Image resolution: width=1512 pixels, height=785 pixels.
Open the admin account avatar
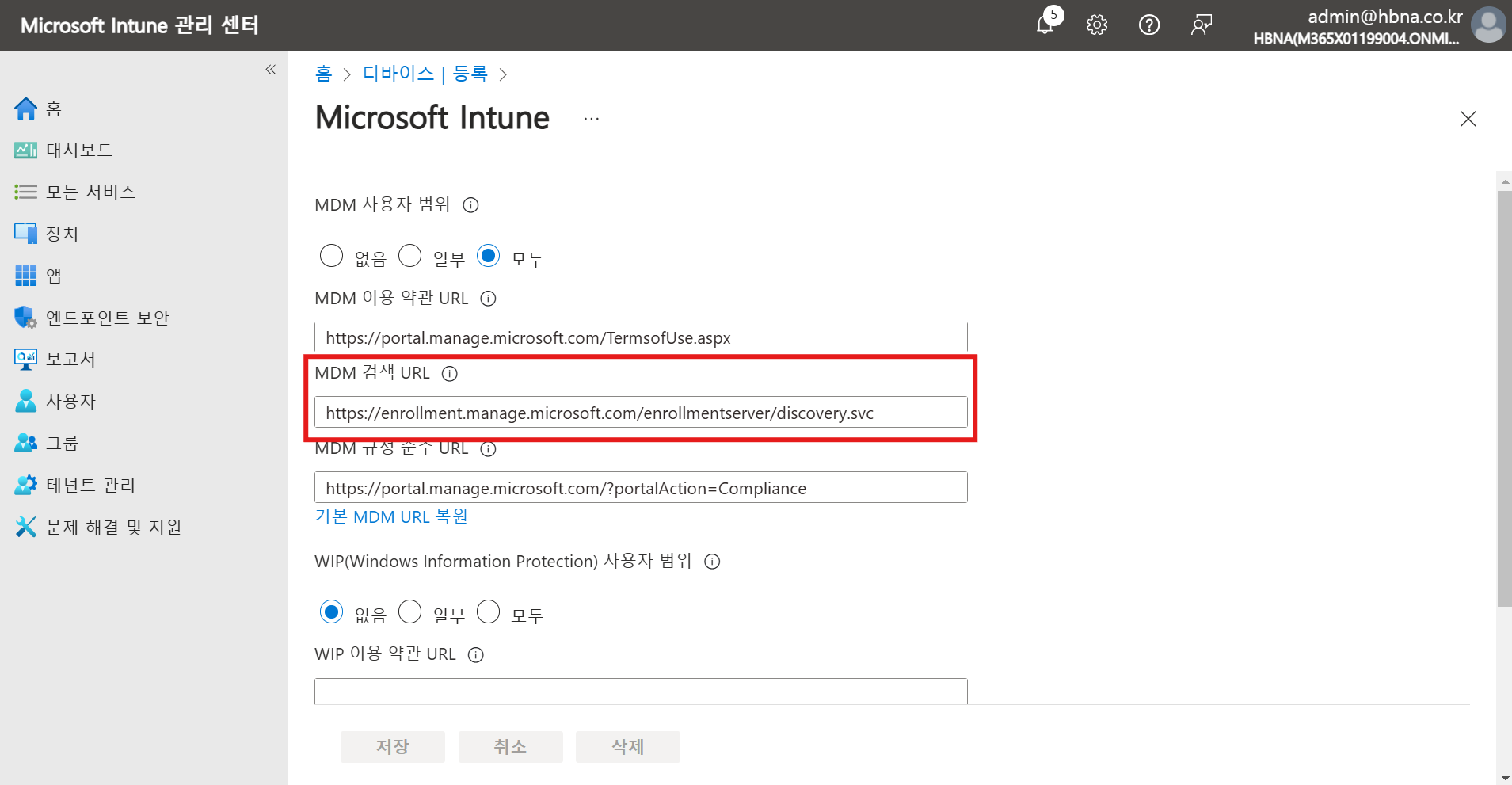tap(1488, 25)
